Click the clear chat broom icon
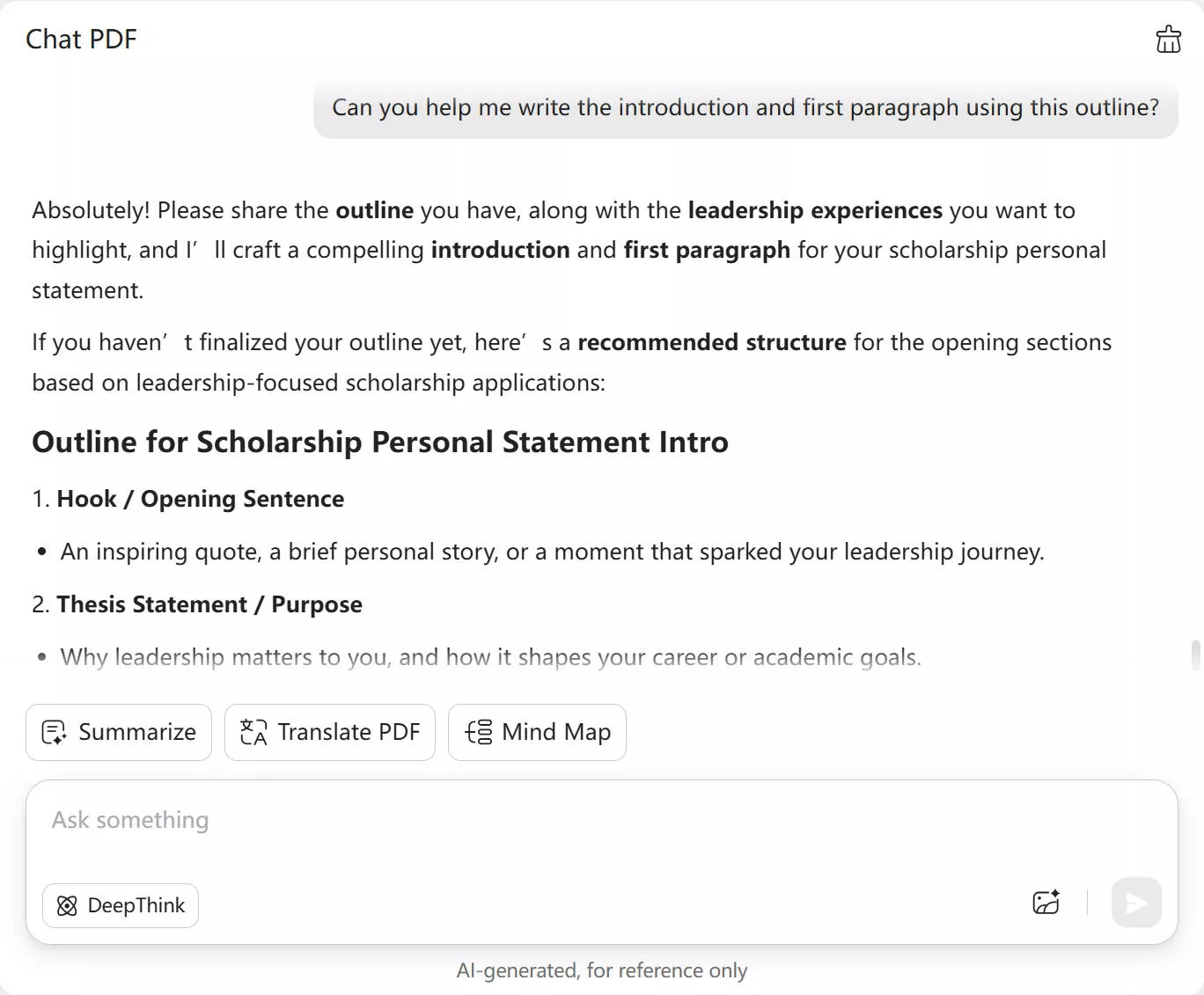This screenshot has height=995, width=1204. (x=1168, y=40)
